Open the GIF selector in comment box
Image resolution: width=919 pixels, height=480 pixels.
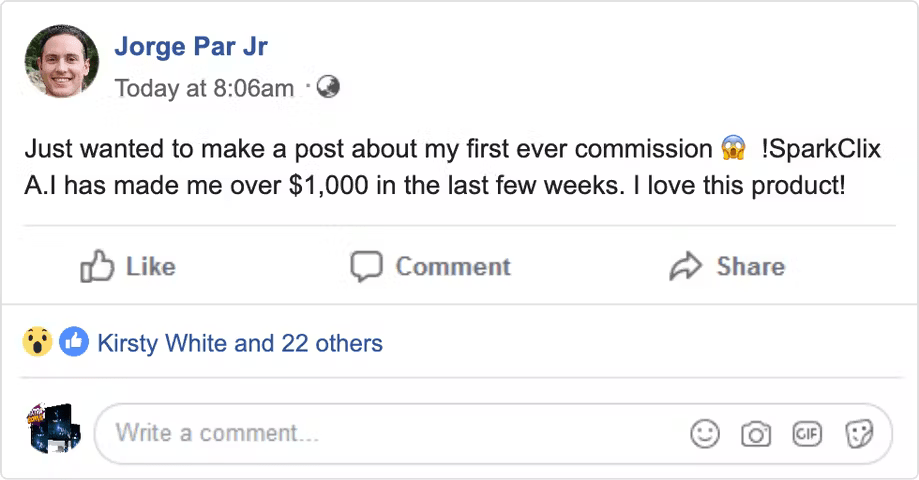pyautogui.click(x=807, y=433)
